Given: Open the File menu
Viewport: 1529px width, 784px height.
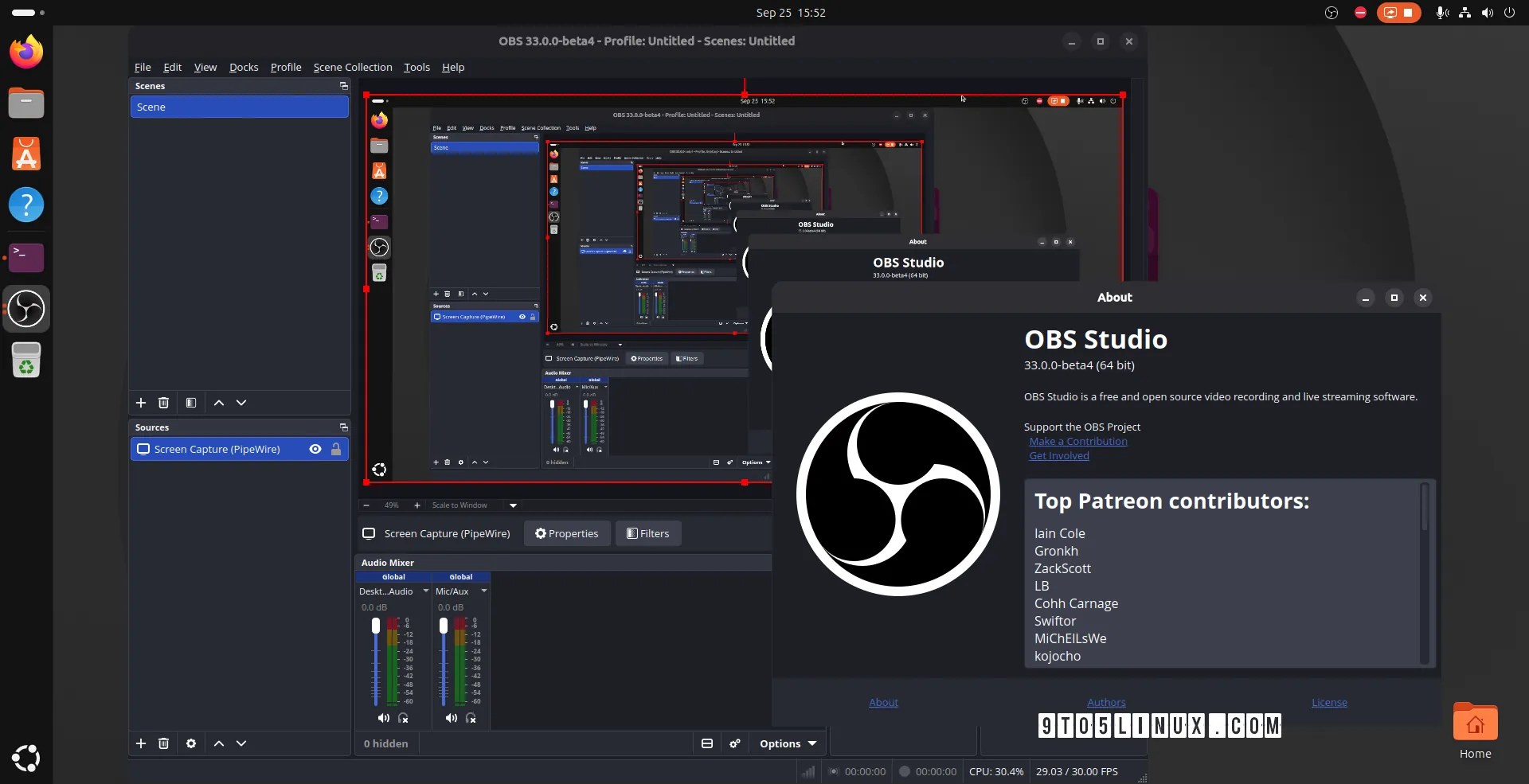Looking at the screenshot, I should 143,67.
